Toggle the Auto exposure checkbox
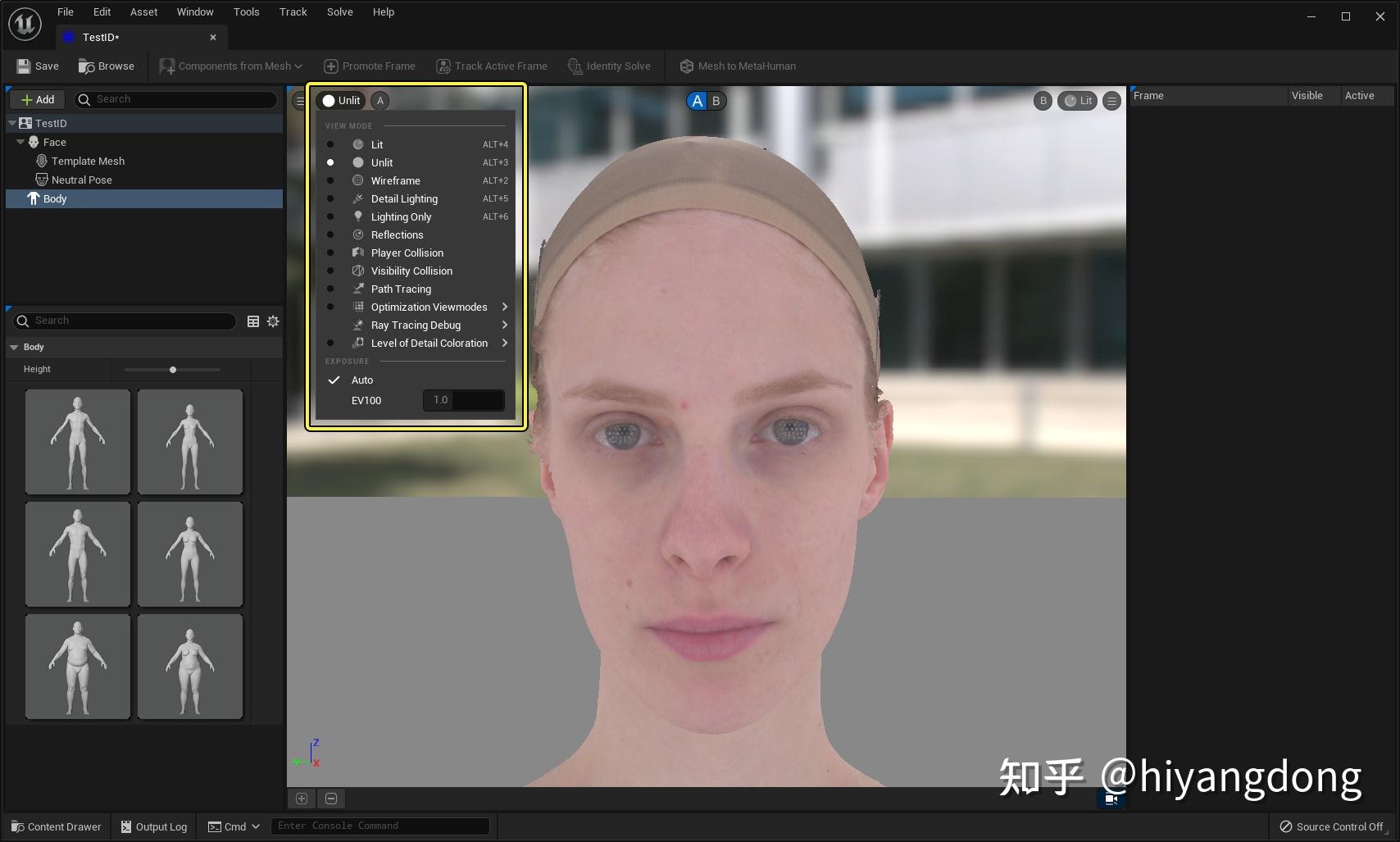The height and width of the screenshot is (842, 1400). point(334,380)
